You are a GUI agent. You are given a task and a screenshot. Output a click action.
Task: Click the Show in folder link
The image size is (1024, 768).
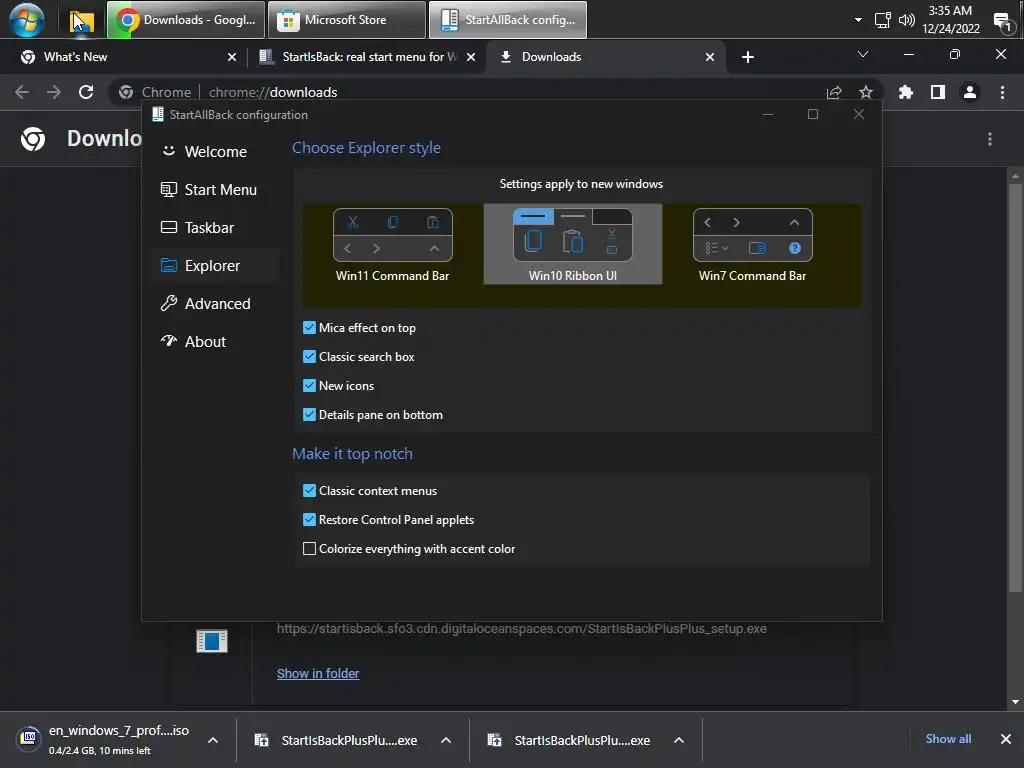click(317, 673)
